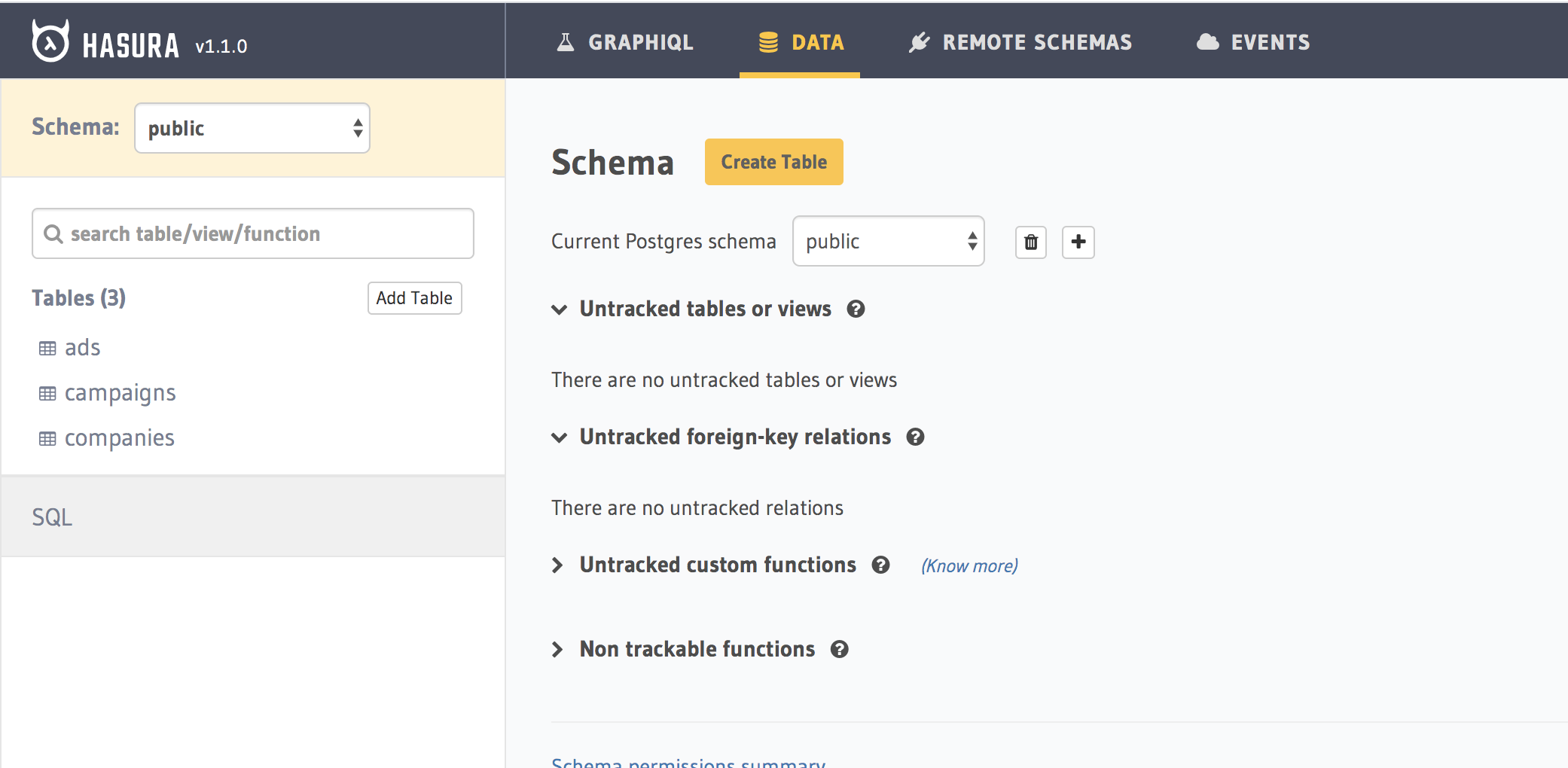Open the ads table
Image resolution: width=1568 pixels, height=768 pixels.
(82, 348)
